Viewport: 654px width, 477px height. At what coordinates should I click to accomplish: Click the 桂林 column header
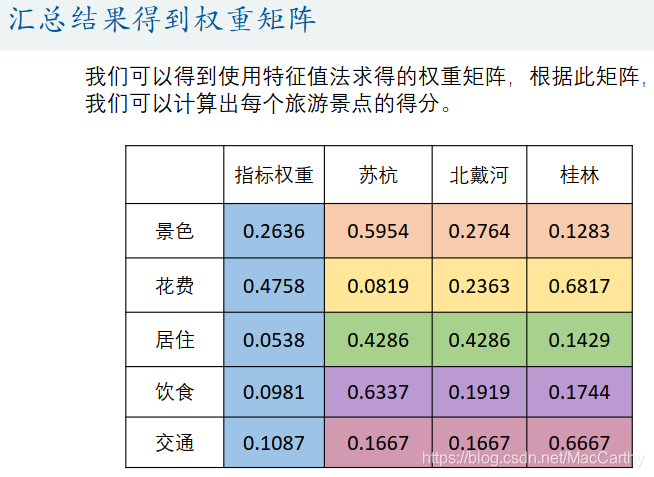[579, 175]
